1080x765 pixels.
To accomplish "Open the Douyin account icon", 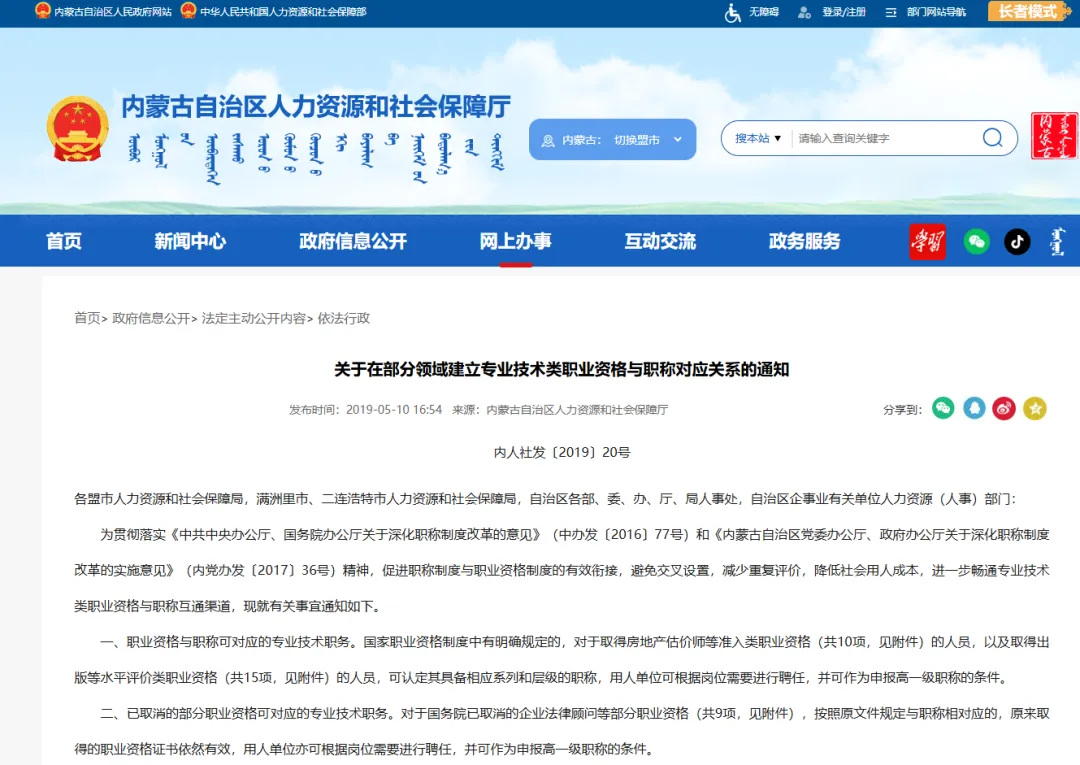I will 1017,241.
